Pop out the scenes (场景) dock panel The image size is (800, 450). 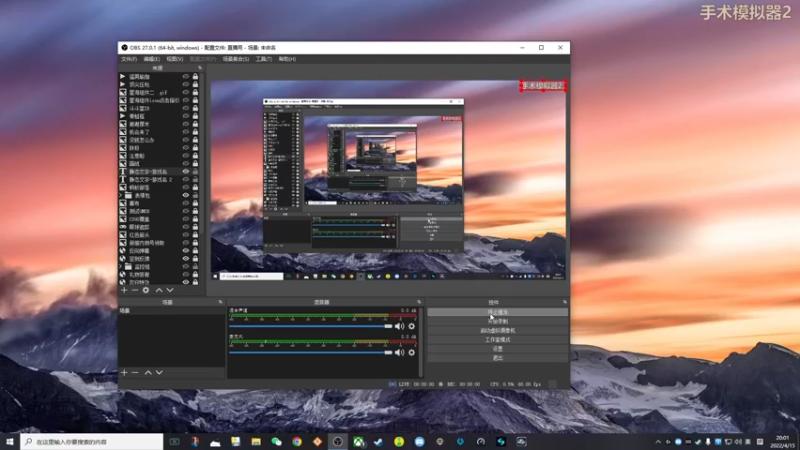pyautogui.click(x=220, y=302)
